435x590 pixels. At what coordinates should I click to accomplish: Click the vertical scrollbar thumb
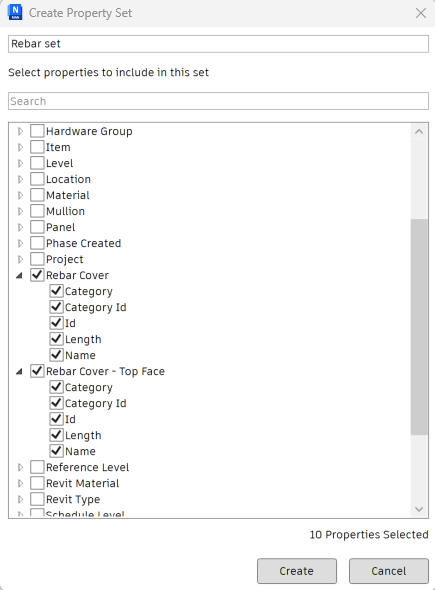click(x=419, y=327)
